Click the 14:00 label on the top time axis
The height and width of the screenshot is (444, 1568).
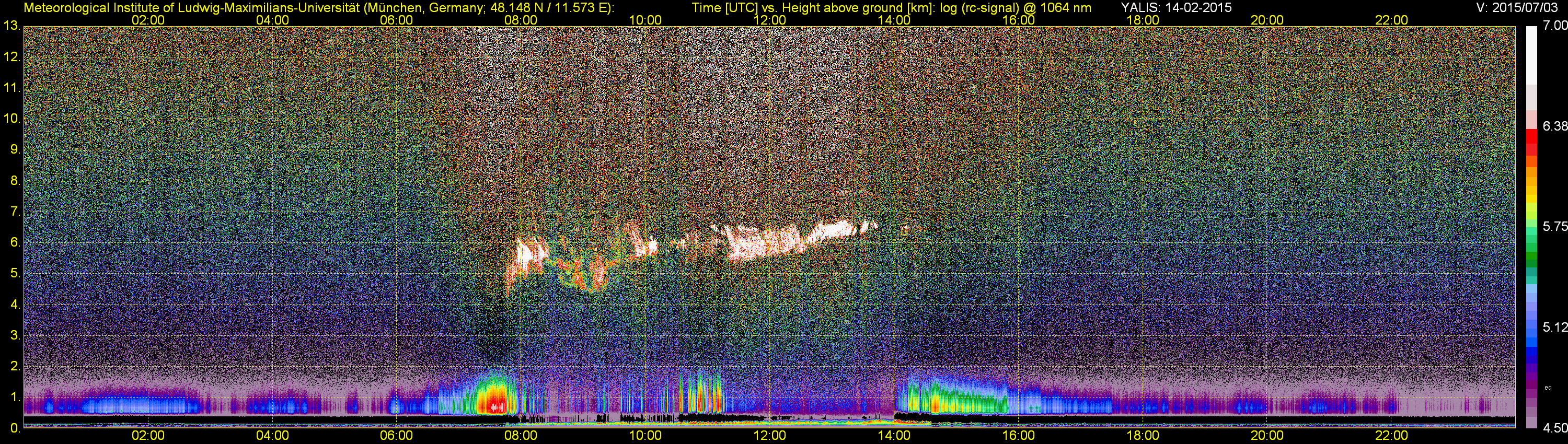tap(894, 20)
